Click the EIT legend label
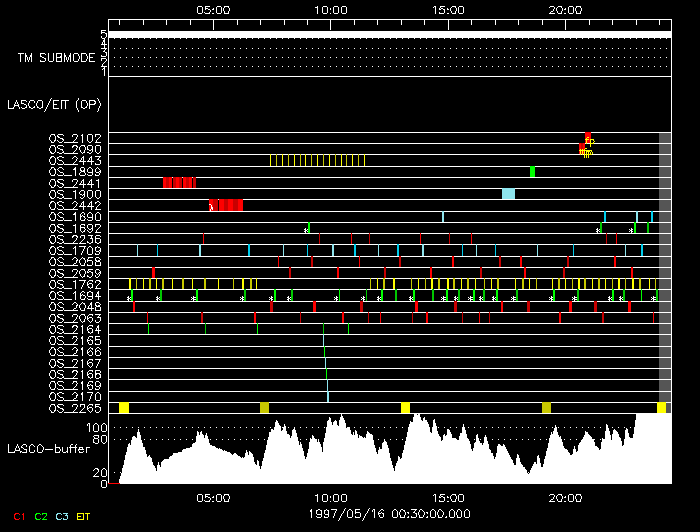700x532 pixels. pos(84,516)
